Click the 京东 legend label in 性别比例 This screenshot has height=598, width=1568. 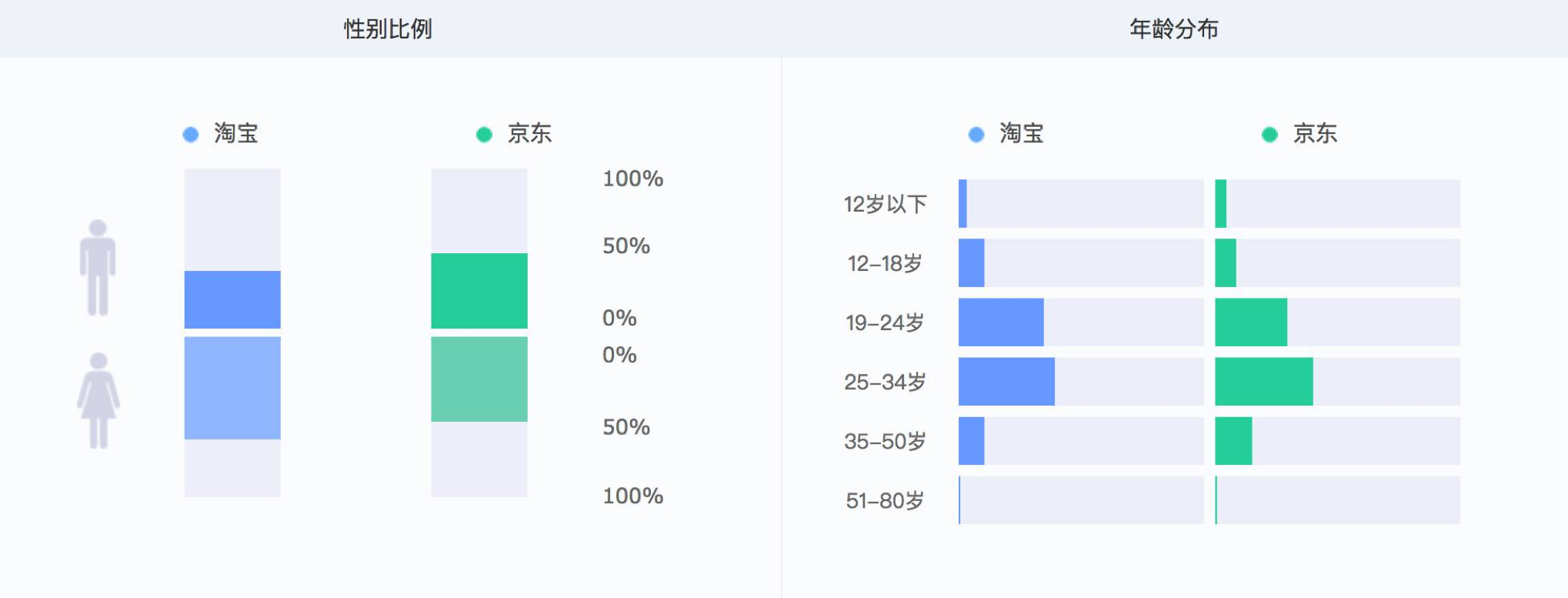pyautogui.click(x=529, y=134)
